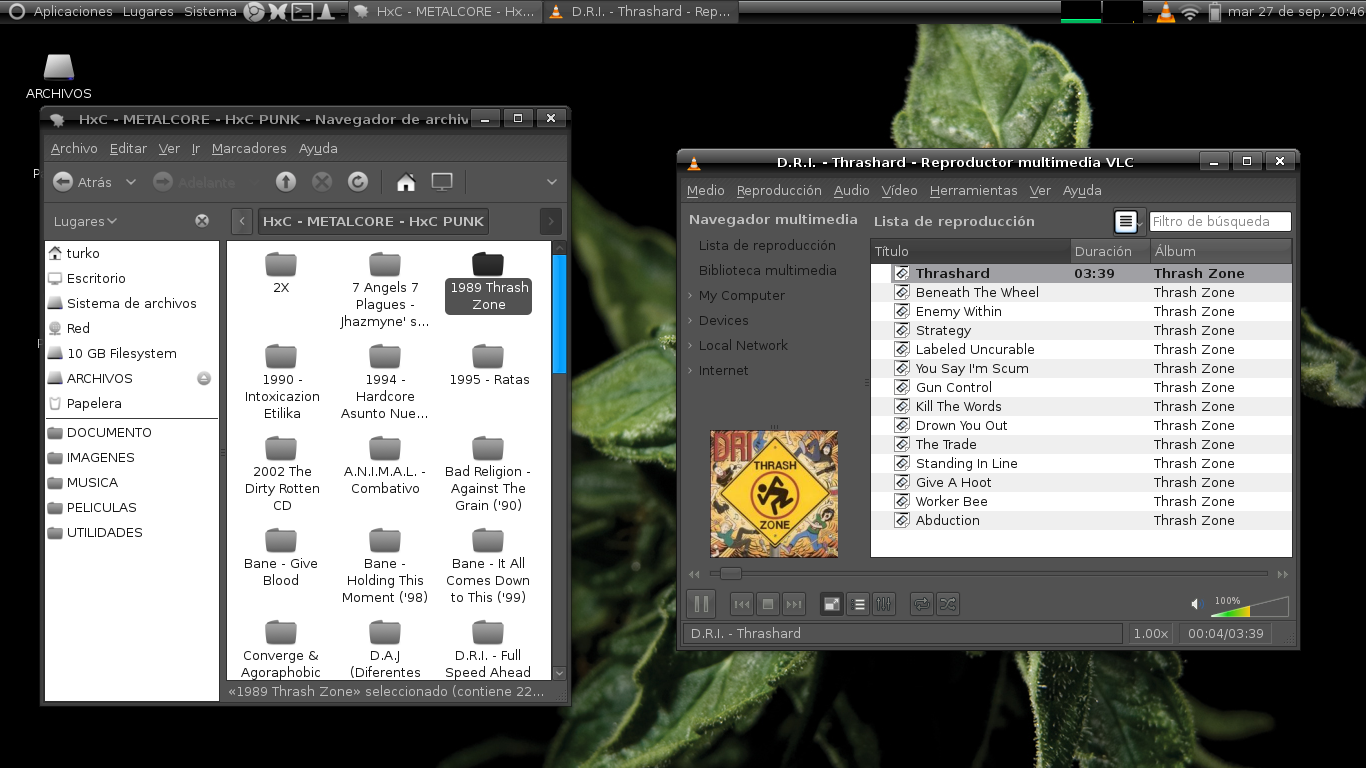The width and height of the screenshot is (1366, 768).
Task: Eject the ARCHIVOS volume in sidebar
Action: click(x=204, y=378)
